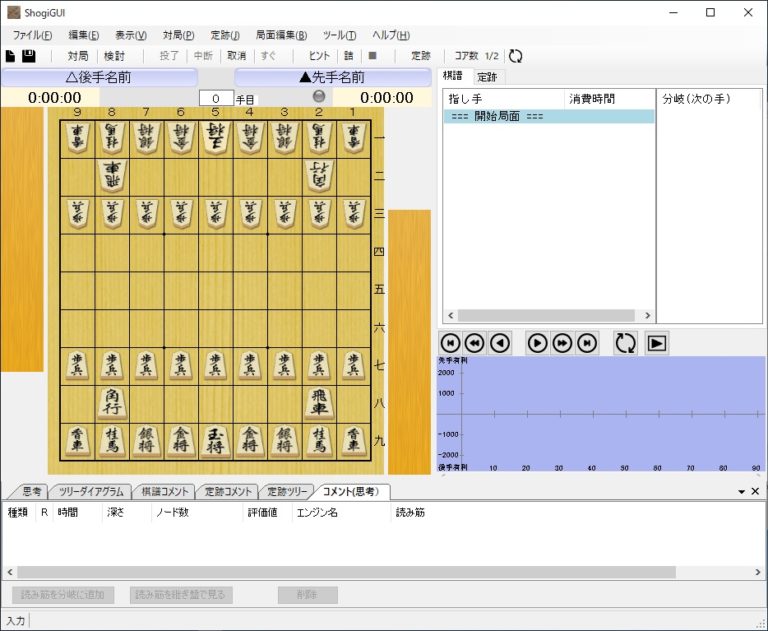Open the bottom panel dropdown arrow

pos(741,491)
